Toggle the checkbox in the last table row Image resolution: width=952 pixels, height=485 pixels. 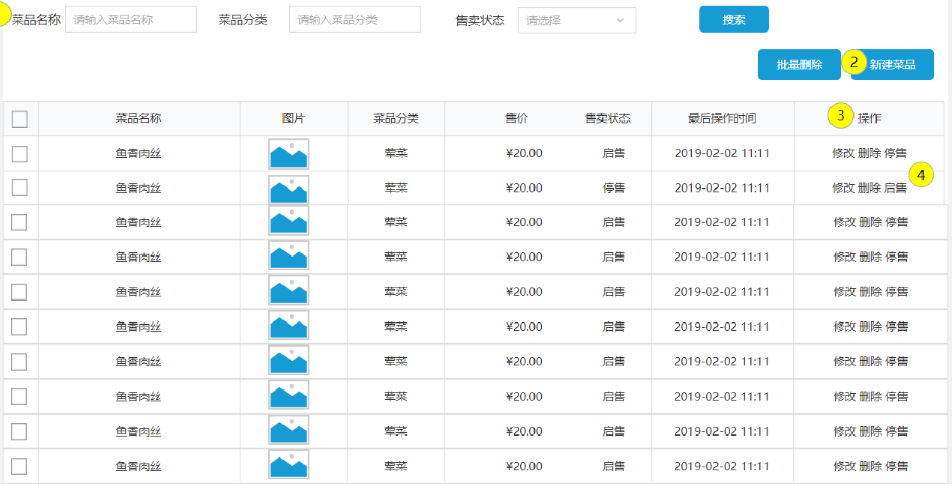pyautogui.click(x=19, y=466)
